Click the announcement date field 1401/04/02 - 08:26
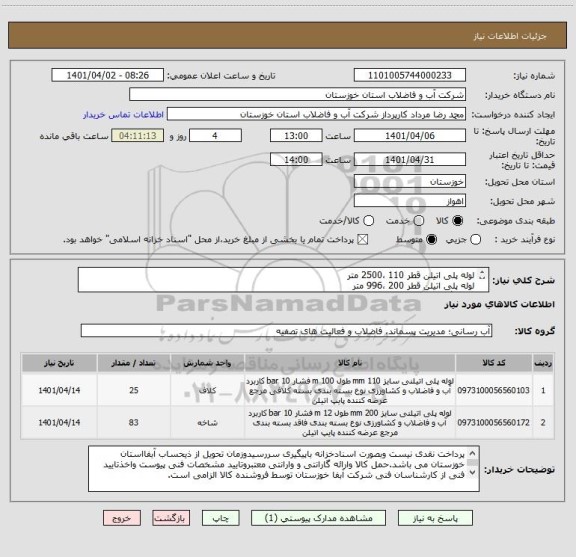The image size is (576, 557). point(108,75)
